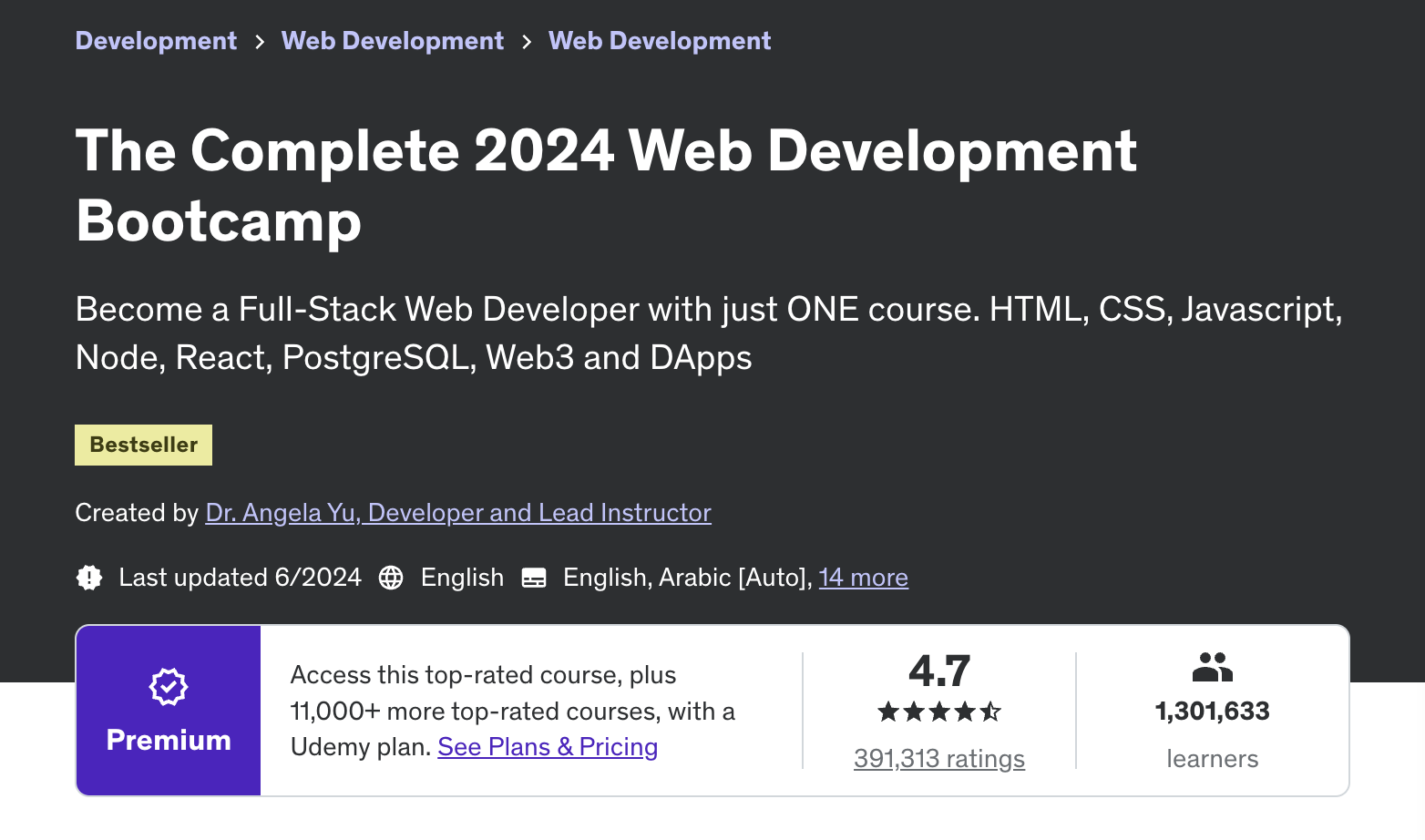Click the 'English, Arabic [Auto]' subtitles text

pos(688,578)
